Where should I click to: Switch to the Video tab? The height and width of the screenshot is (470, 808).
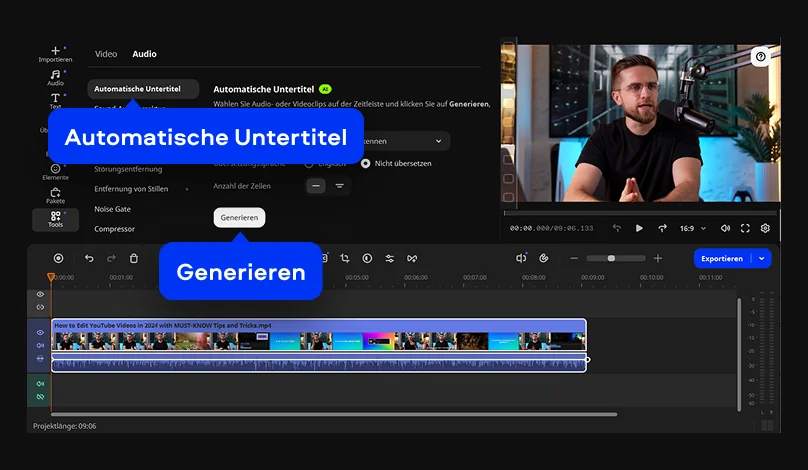click(106, 54)
